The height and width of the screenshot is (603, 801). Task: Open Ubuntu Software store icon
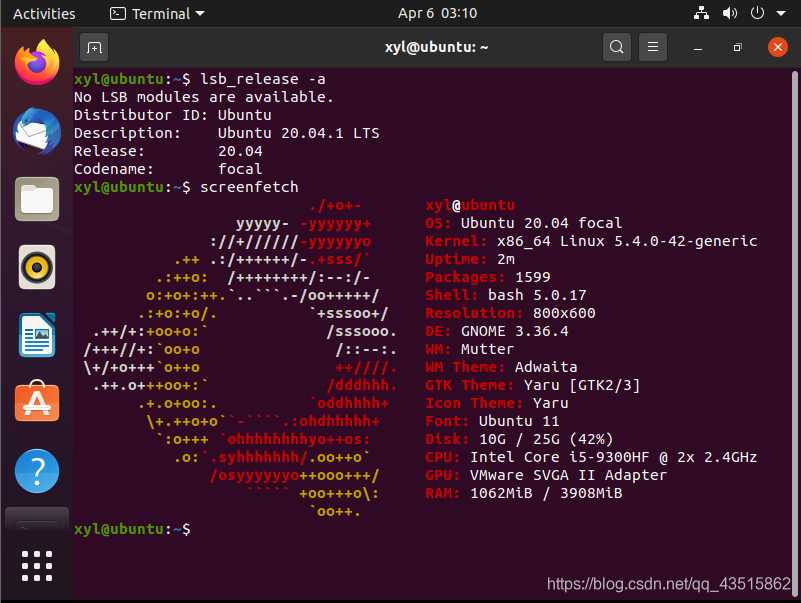(37, 402)
